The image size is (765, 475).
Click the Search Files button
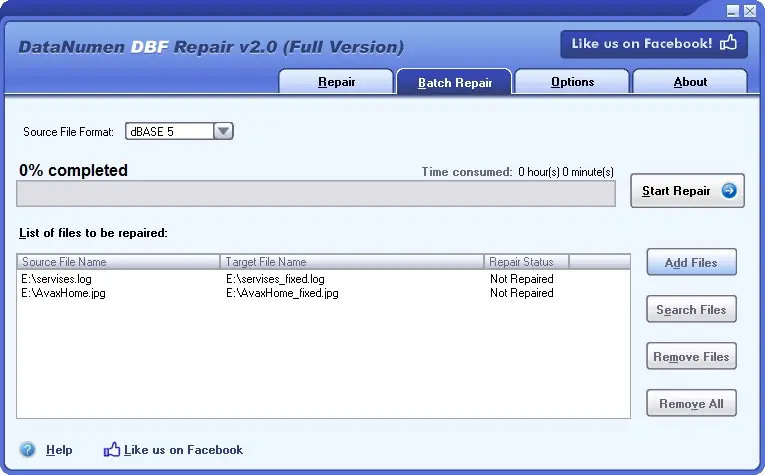pyautogui.click(x=691, y=309)
